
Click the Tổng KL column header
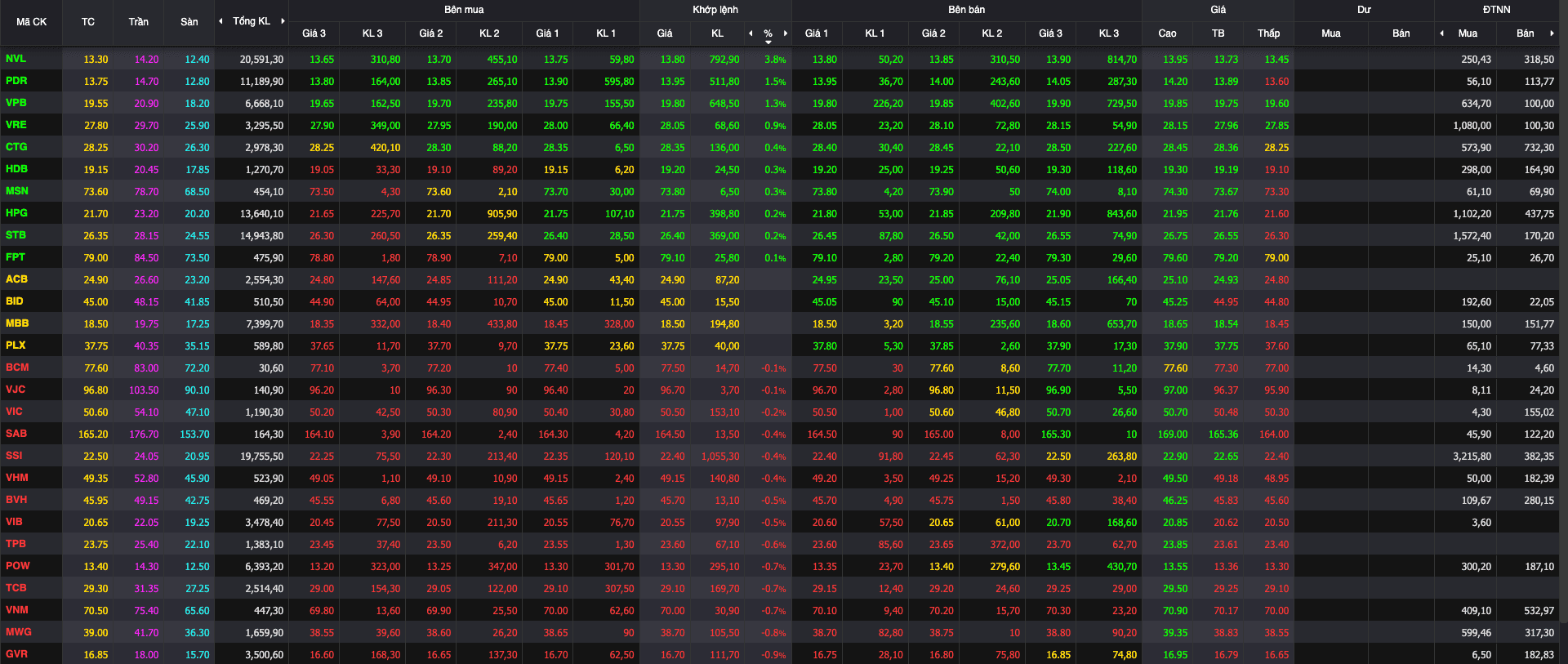[x=251, y=21]
